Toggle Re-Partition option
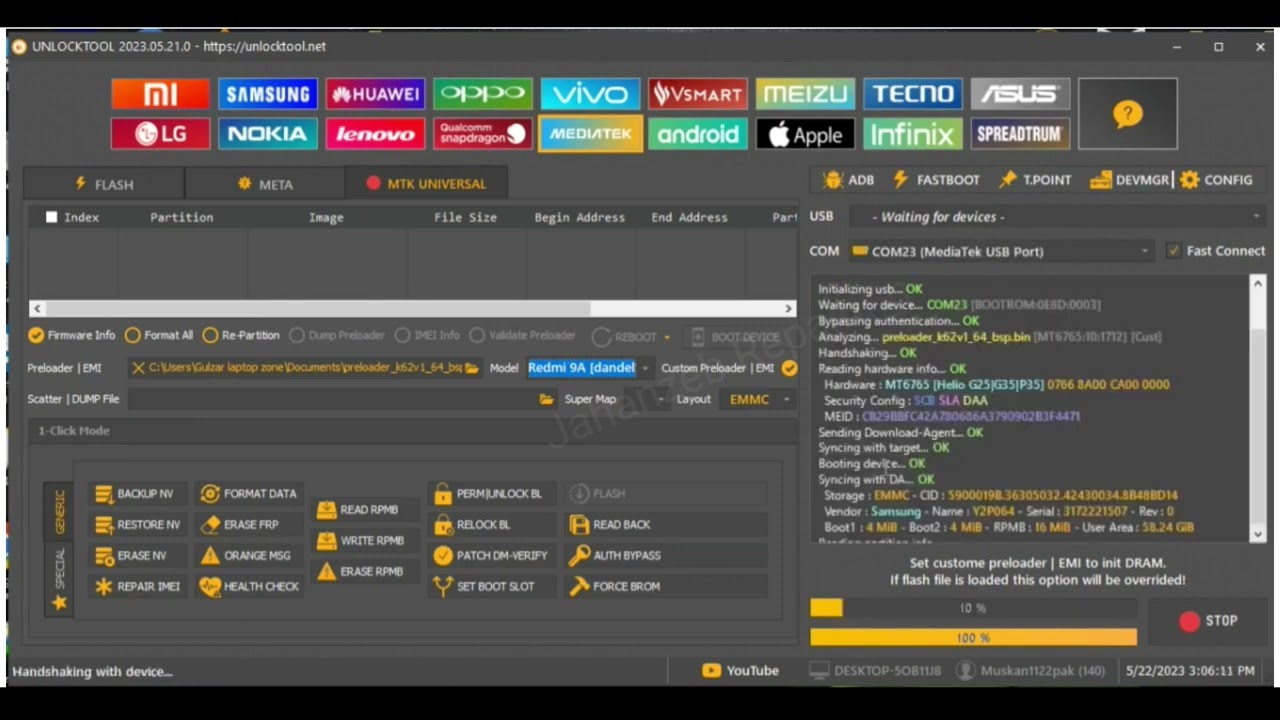Viewport: 1280px width, 720px height. pyautogui.click(x=241, y=336)
